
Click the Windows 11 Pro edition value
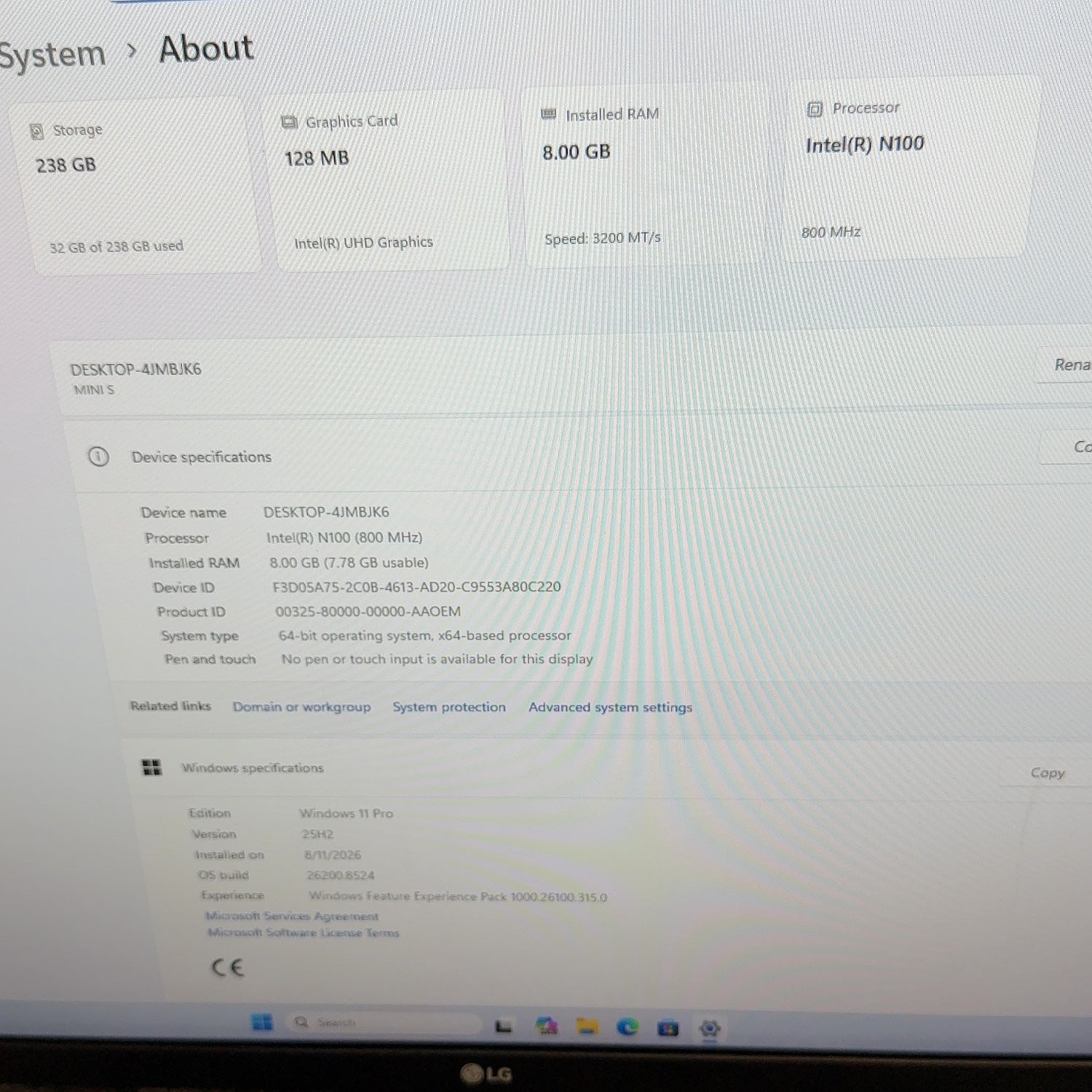346,813
